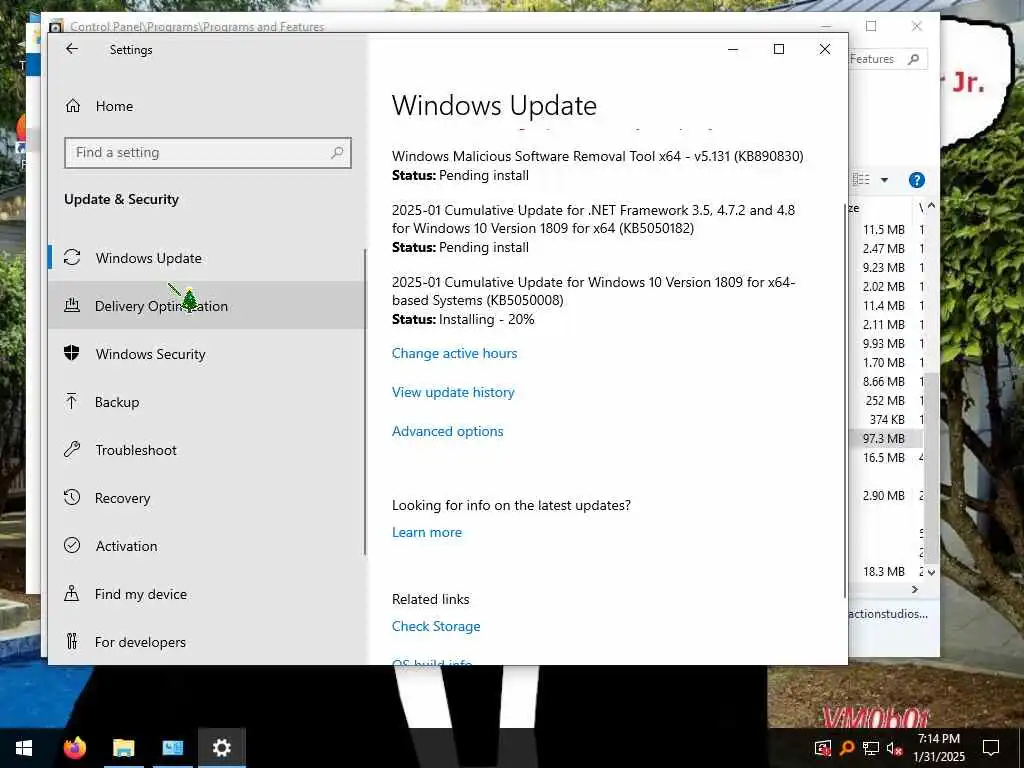Click the Learn more link
The height and width of the screenshot is (768, 1024).
click(x=426, y=532)
